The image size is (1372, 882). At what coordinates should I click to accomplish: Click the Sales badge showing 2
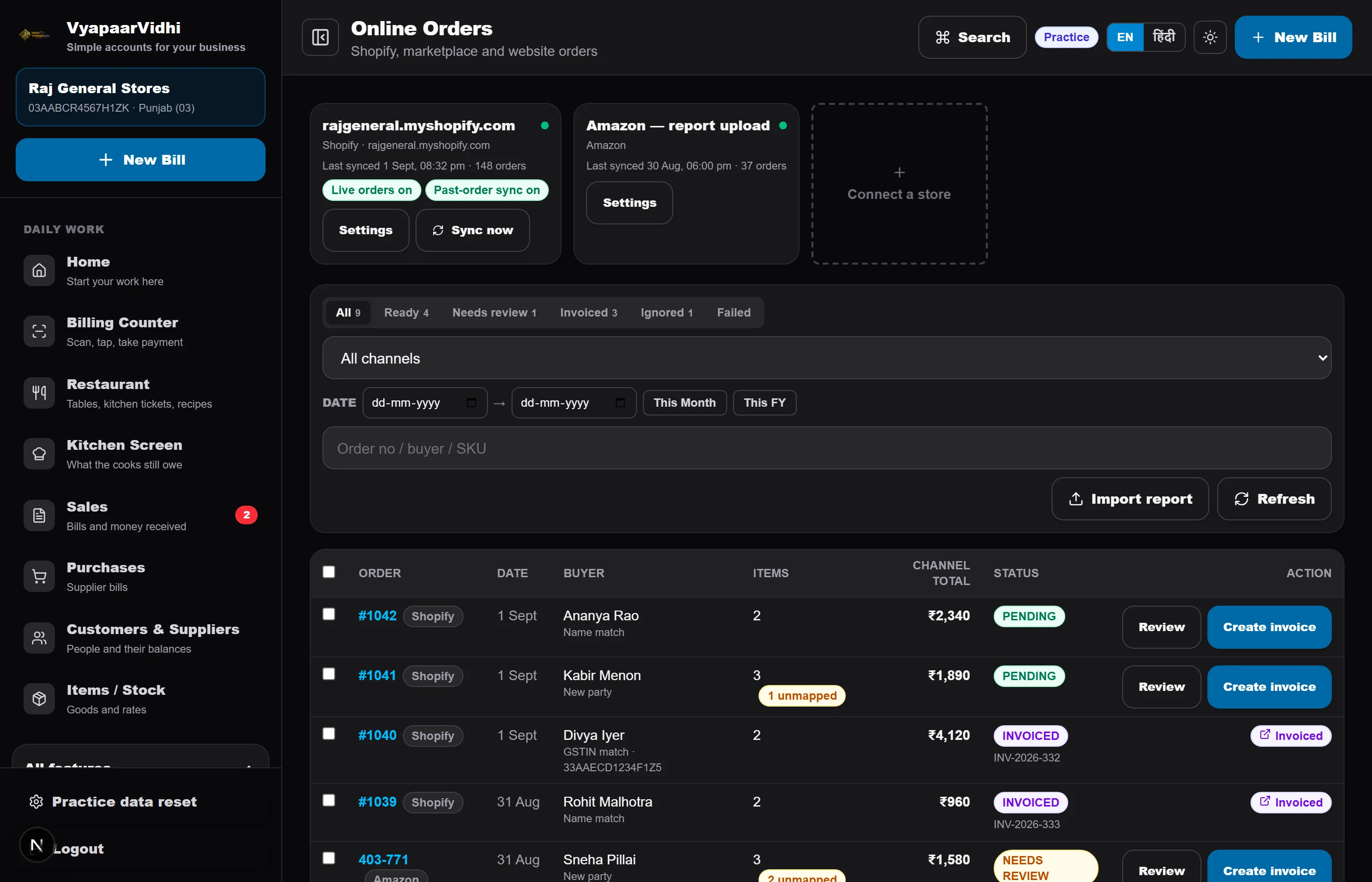(x=246, y=515)
